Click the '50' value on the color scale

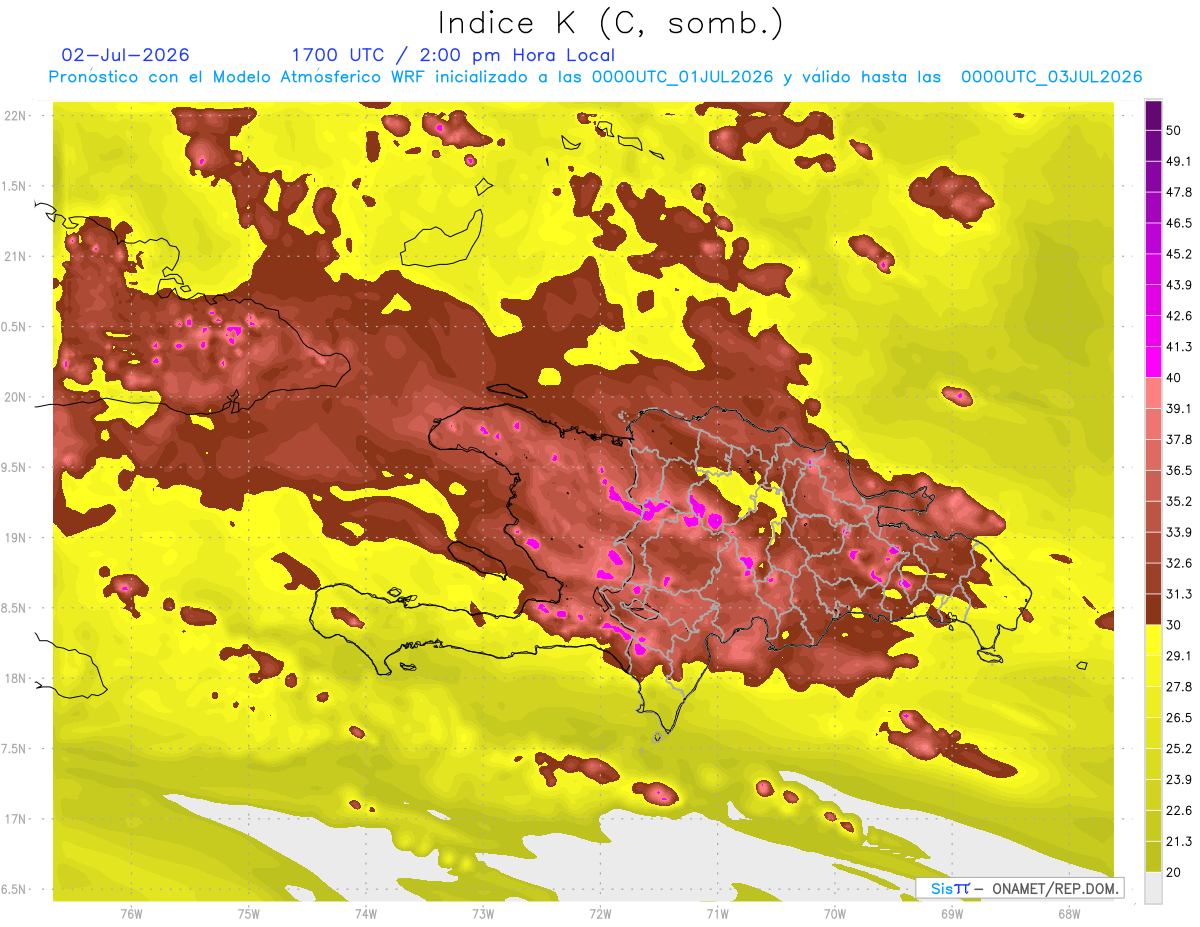coord(1174,130)
